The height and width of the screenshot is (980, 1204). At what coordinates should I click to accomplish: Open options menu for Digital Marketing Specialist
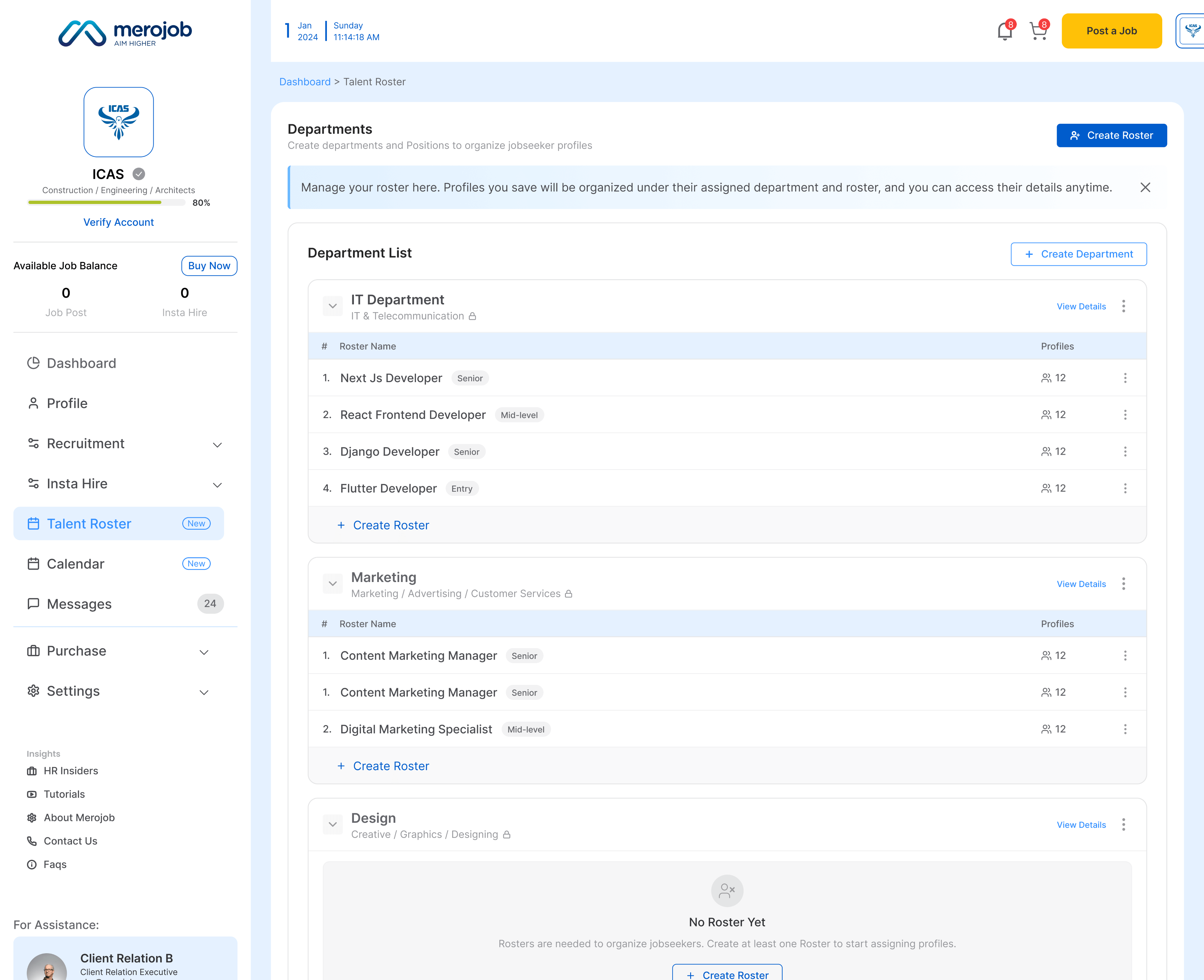[1125, 729]
